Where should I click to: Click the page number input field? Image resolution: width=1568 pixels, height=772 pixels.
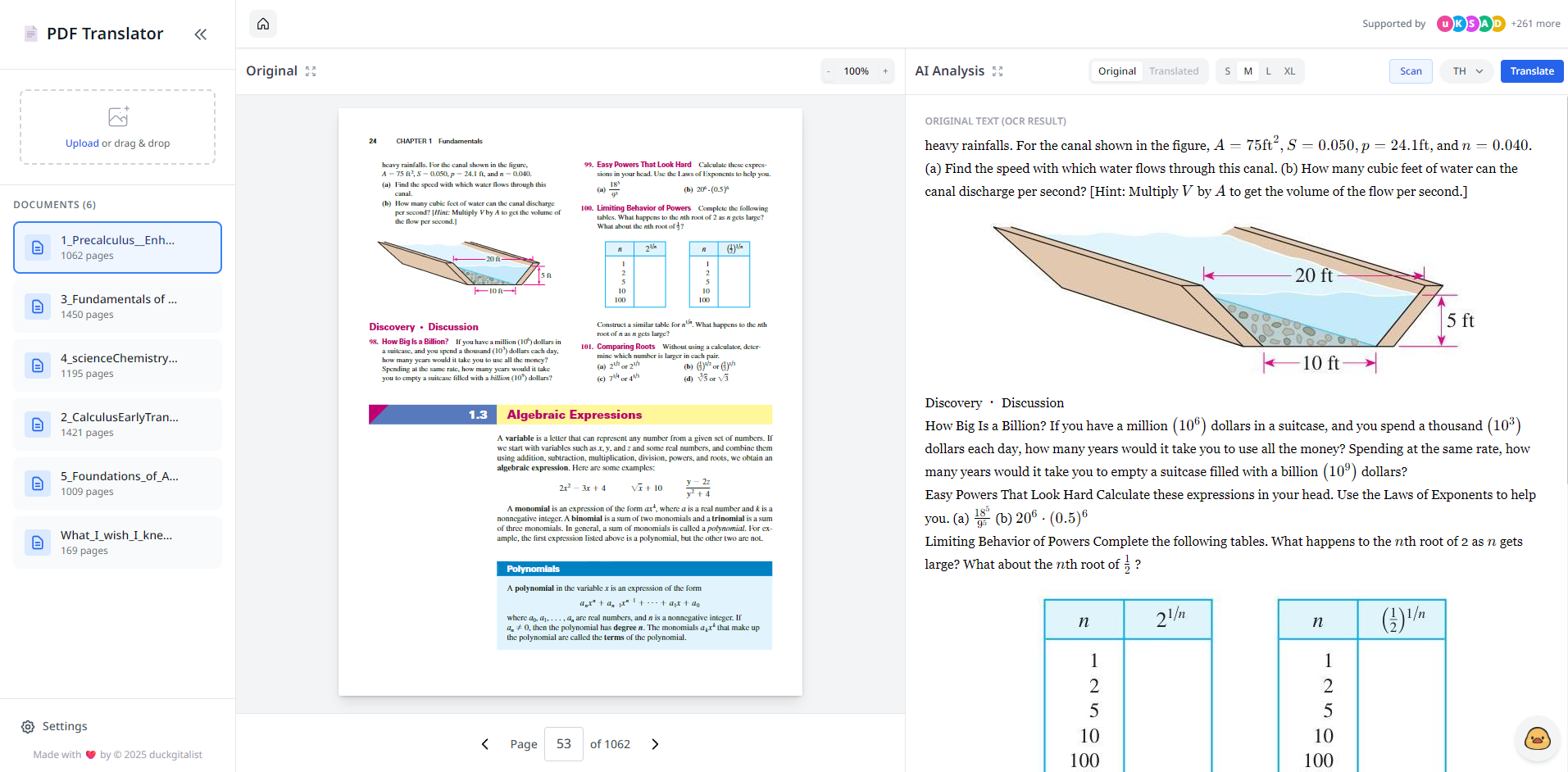[x=563, y=744]
